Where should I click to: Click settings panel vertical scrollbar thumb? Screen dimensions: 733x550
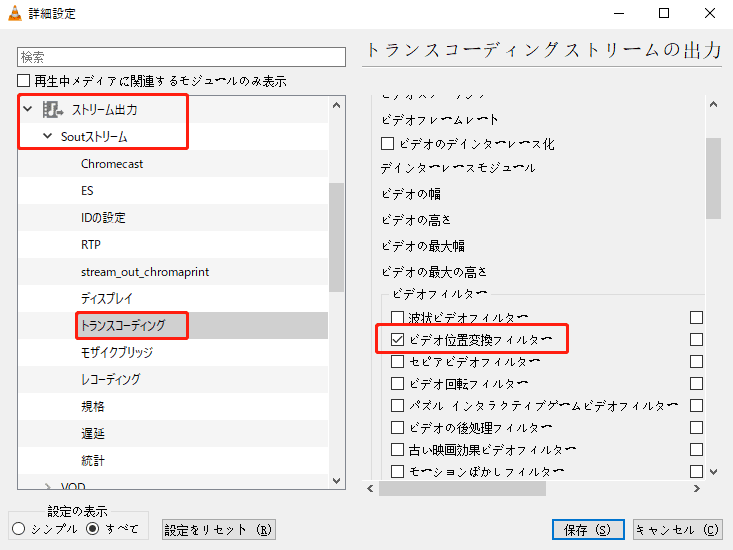[713, 178]
